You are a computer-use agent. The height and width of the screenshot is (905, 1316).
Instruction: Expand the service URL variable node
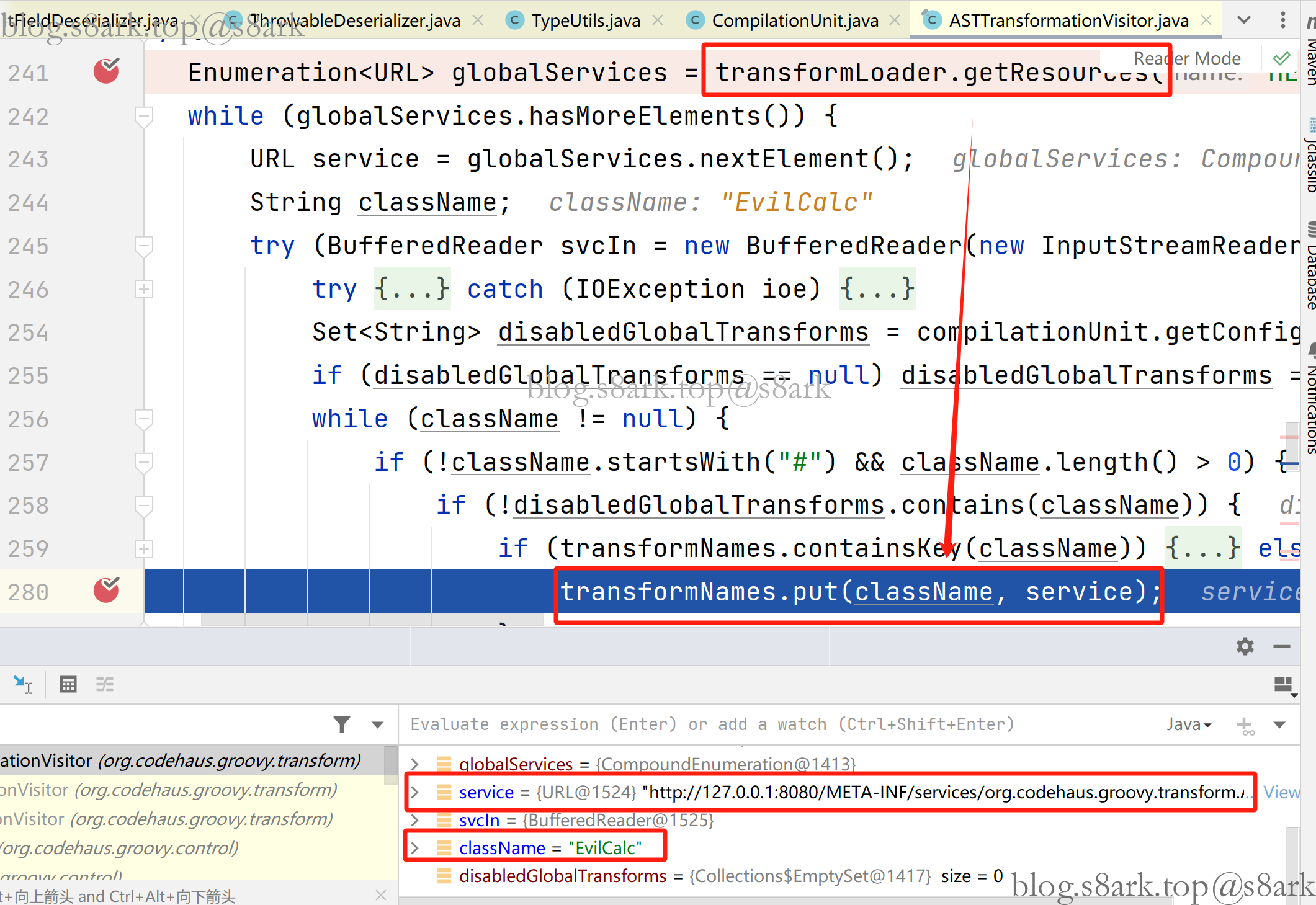coord(414,792)
